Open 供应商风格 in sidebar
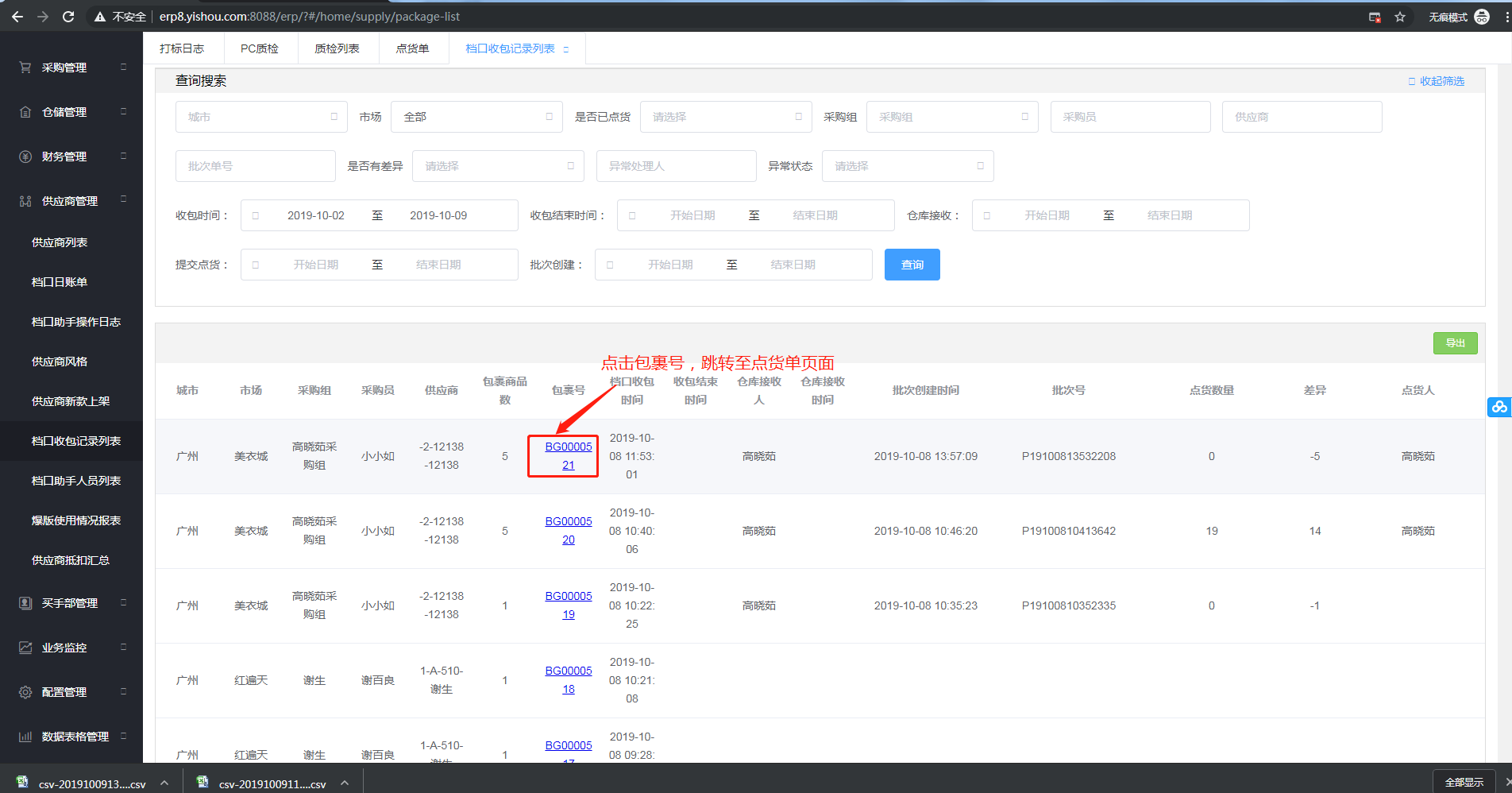The image size is (1512, 793). click(x=60, y=362)
